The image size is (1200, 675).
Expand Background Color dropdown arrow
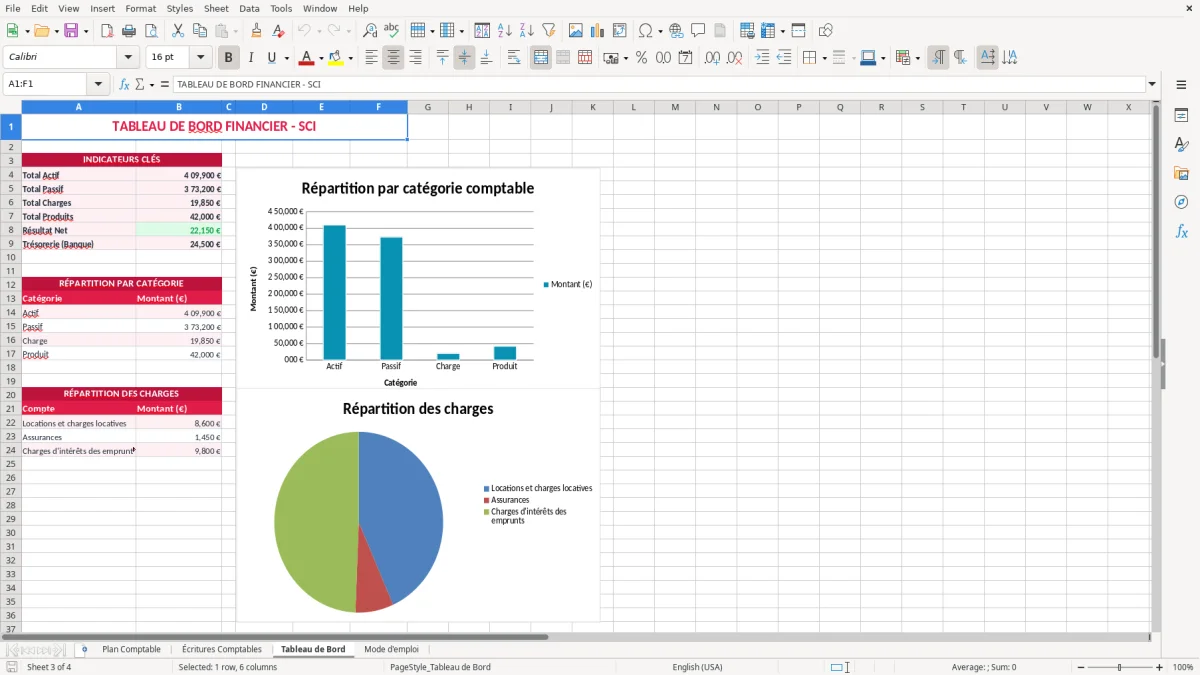(350, 58)
